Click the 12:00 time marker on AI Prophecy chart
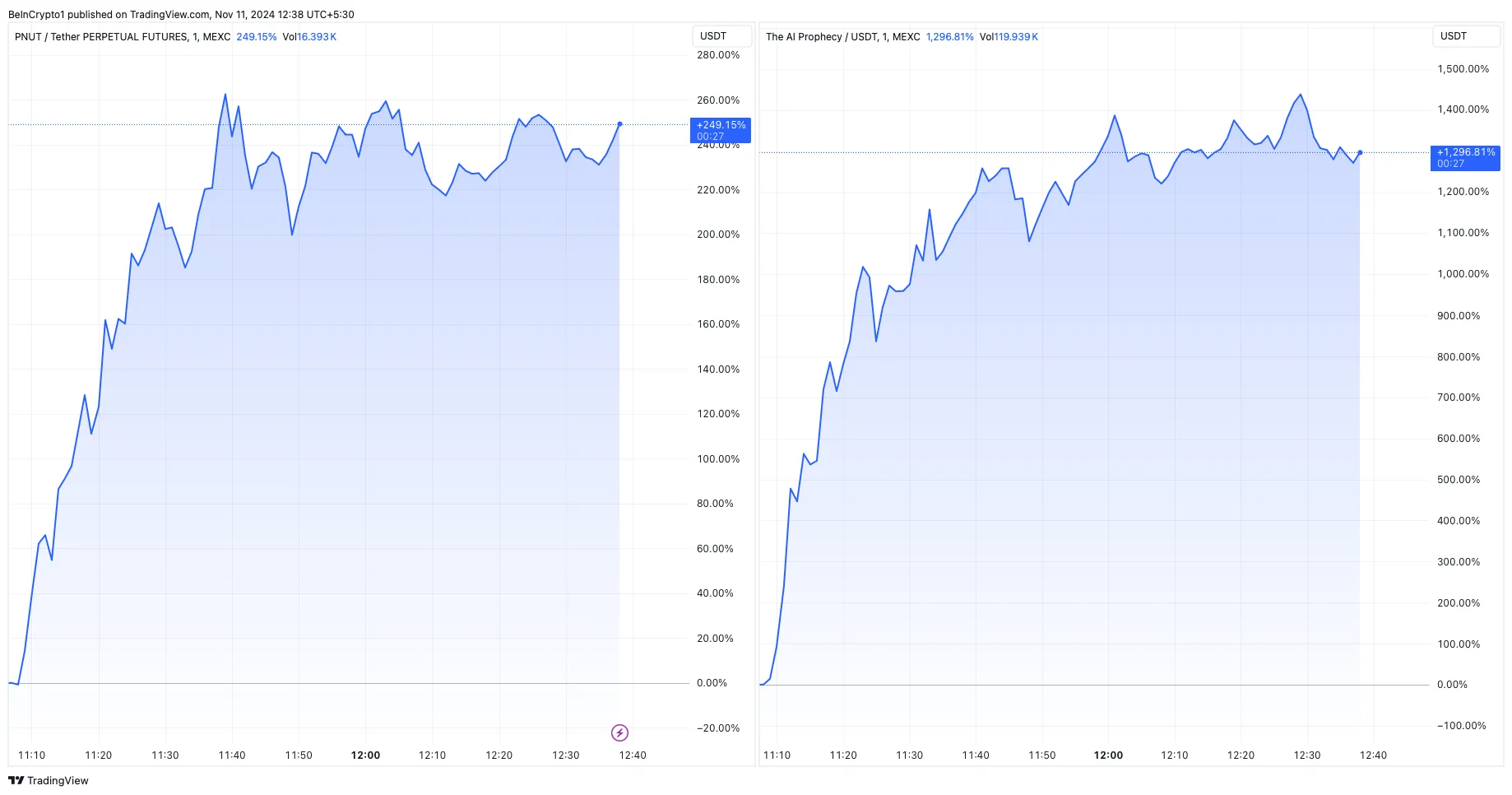Image resolution: width=1512 pixels, height=795 pixels. coord(1108,755)
